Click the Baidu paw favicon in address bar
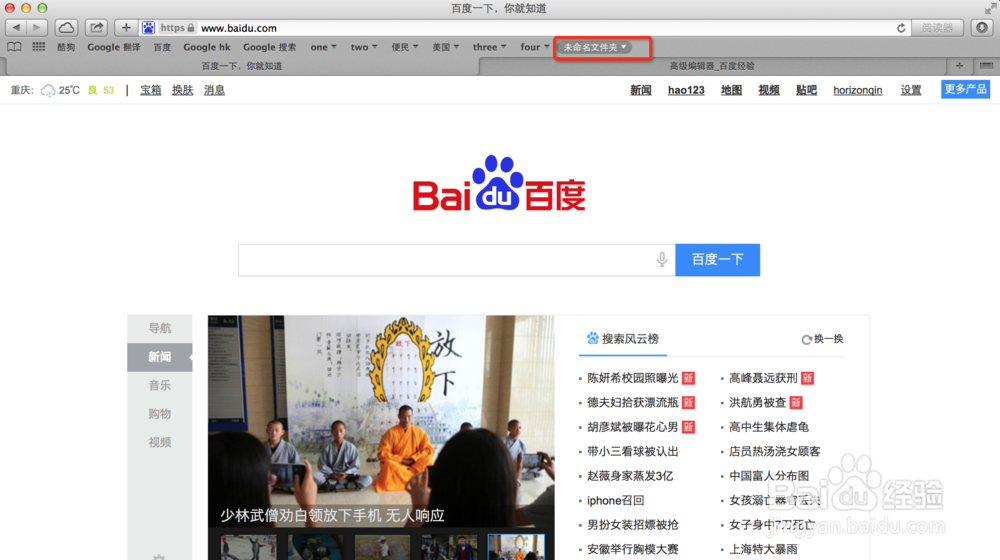The image size is (1000, 560). [x=148, y=28]
